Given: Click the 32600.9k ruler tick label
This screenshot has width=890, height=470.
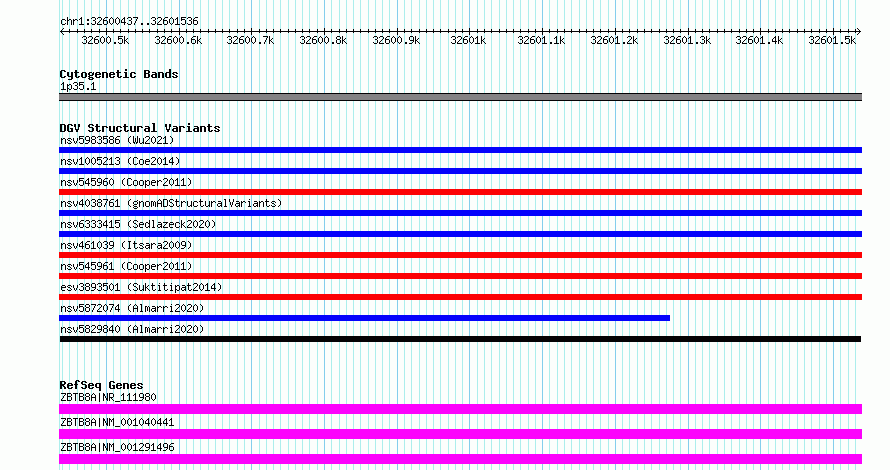Looking at the screenshot, I should (x=396, y=40).
